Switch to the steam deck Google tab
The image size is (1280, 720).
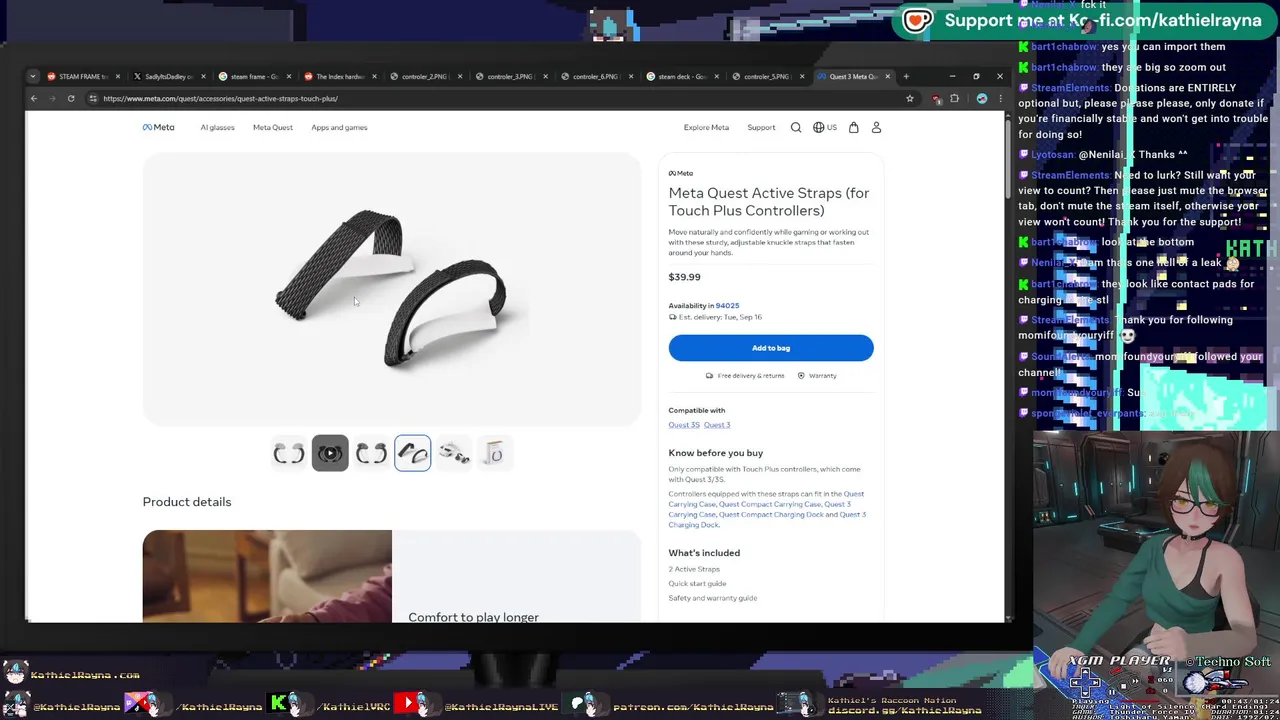(681, 76)
